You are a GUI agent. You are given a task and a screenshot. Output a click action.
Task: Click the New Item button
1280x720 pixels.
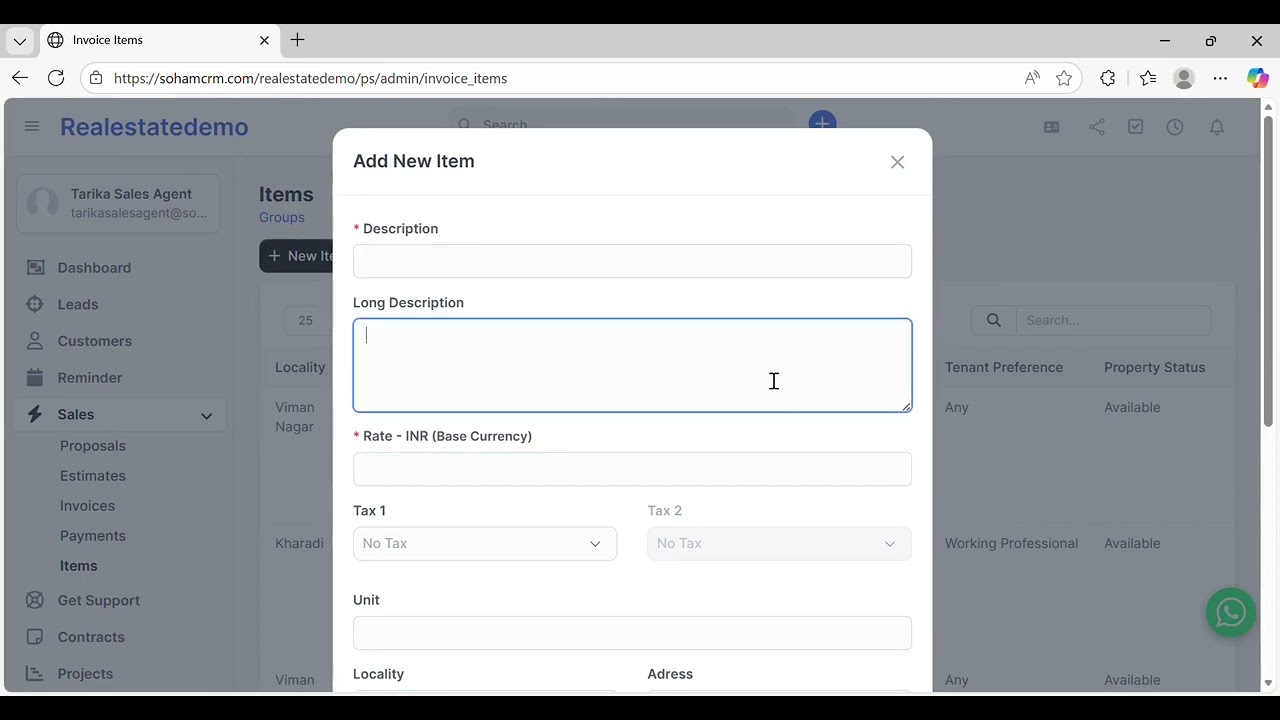tap(296, 256)
